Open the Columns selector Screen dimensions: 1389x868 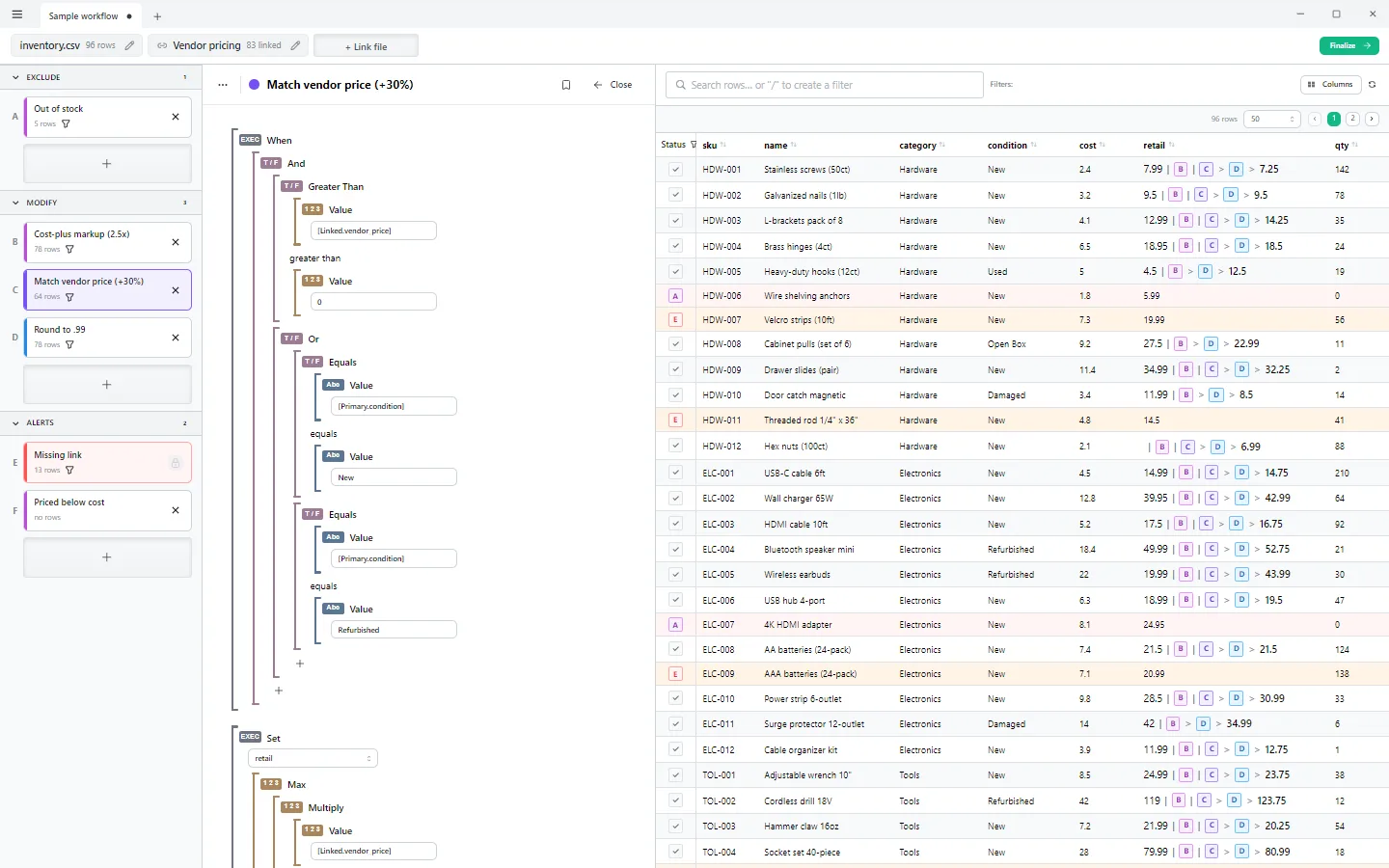point(1331,85)
